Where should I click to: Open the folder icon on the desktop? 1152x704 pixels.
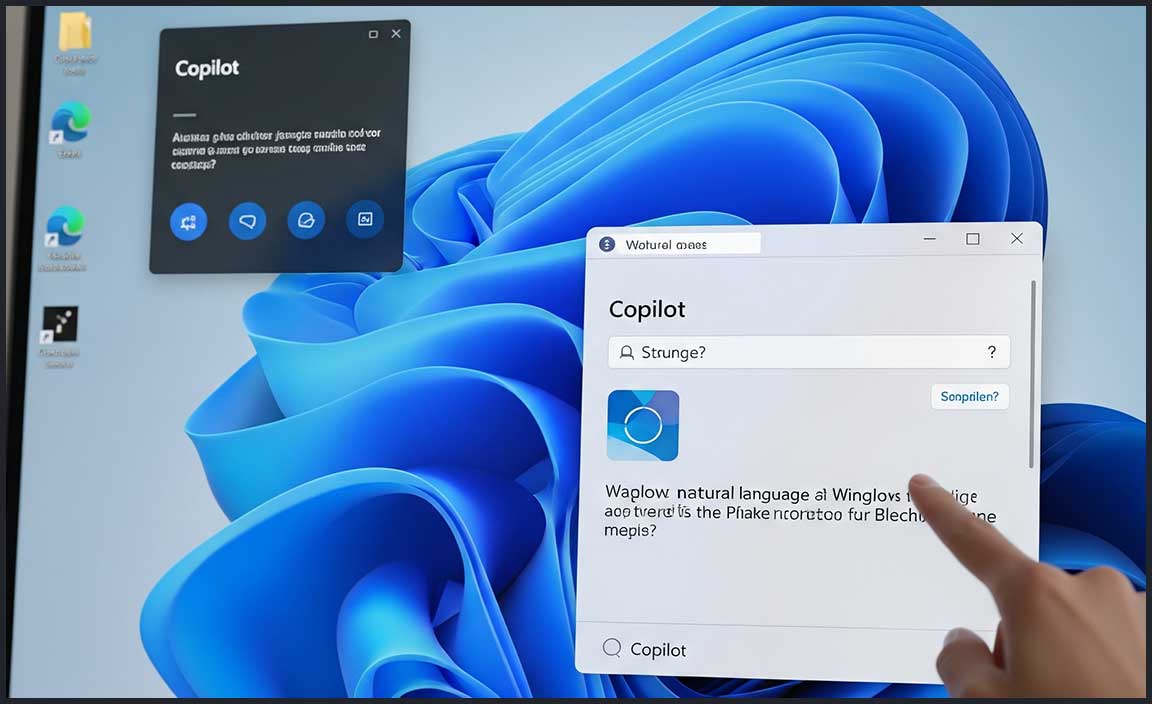75,32
